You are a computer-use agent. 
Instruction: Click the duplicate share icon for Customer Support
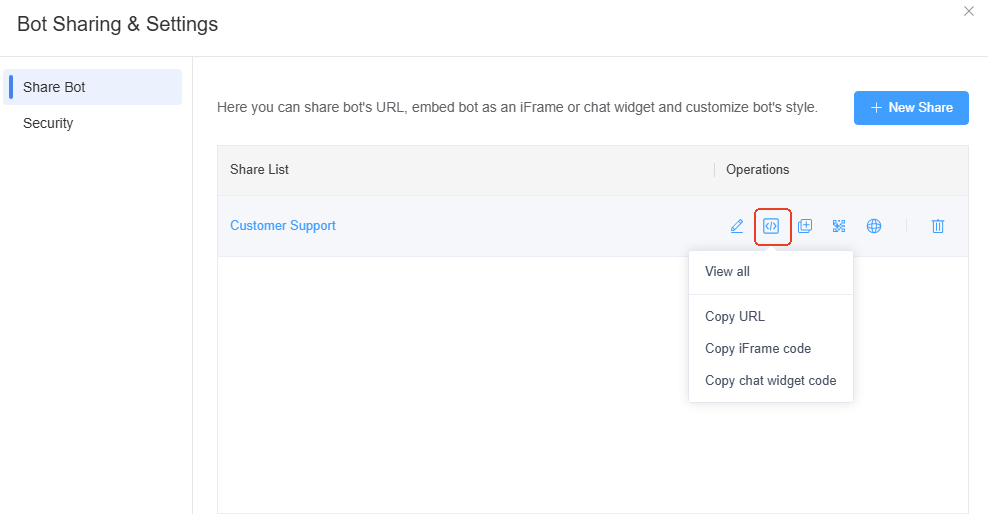[x=805, y=226]
